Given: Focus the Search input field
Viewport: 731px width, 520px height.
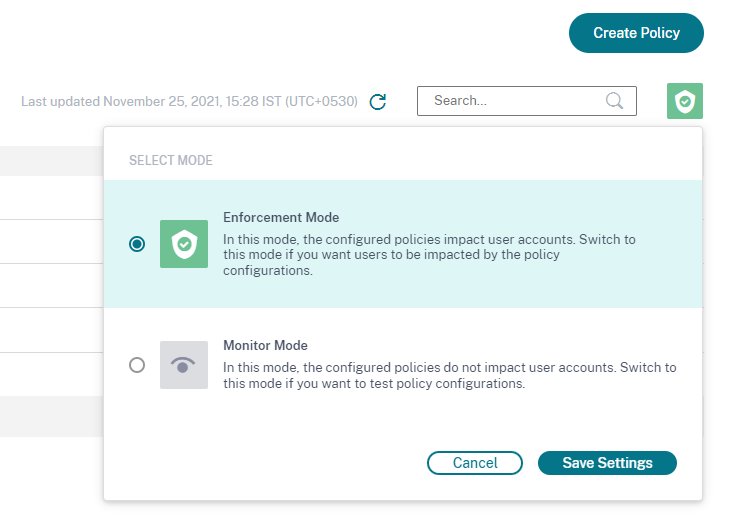Looking at the screenshot, I should [x=510, y=101].
